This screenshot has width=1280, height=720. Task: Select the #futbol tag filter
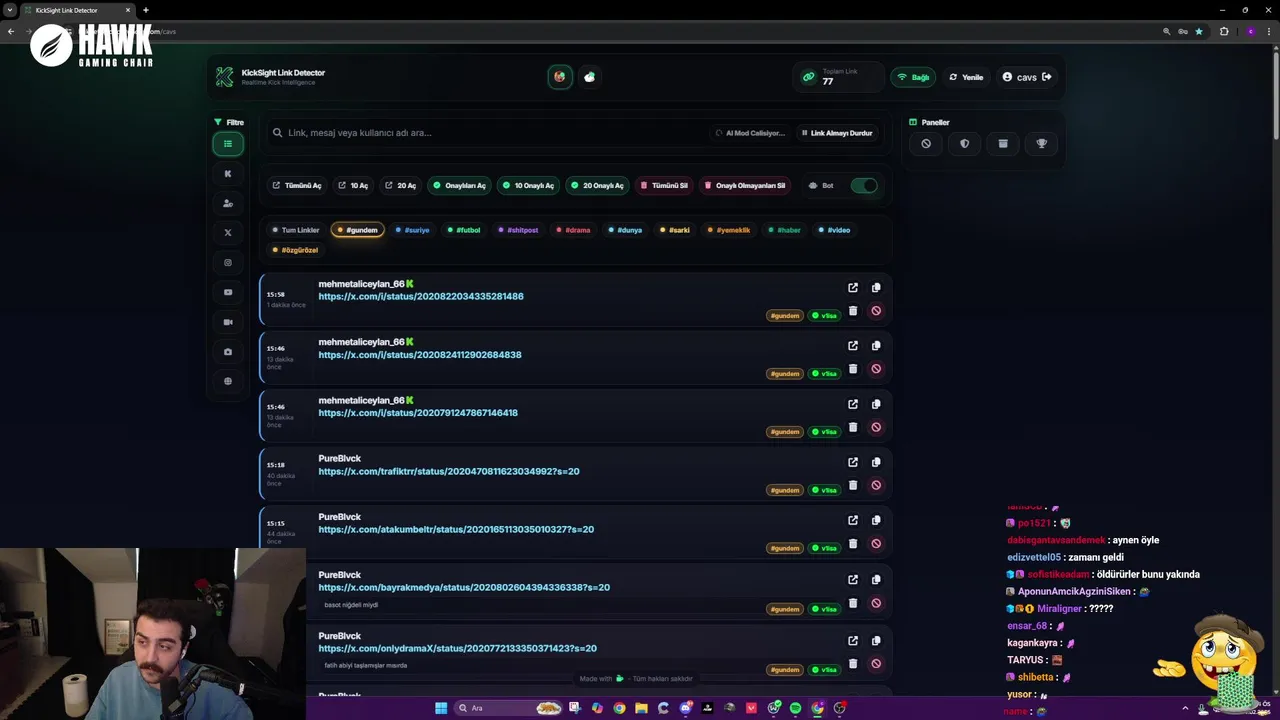464,230
